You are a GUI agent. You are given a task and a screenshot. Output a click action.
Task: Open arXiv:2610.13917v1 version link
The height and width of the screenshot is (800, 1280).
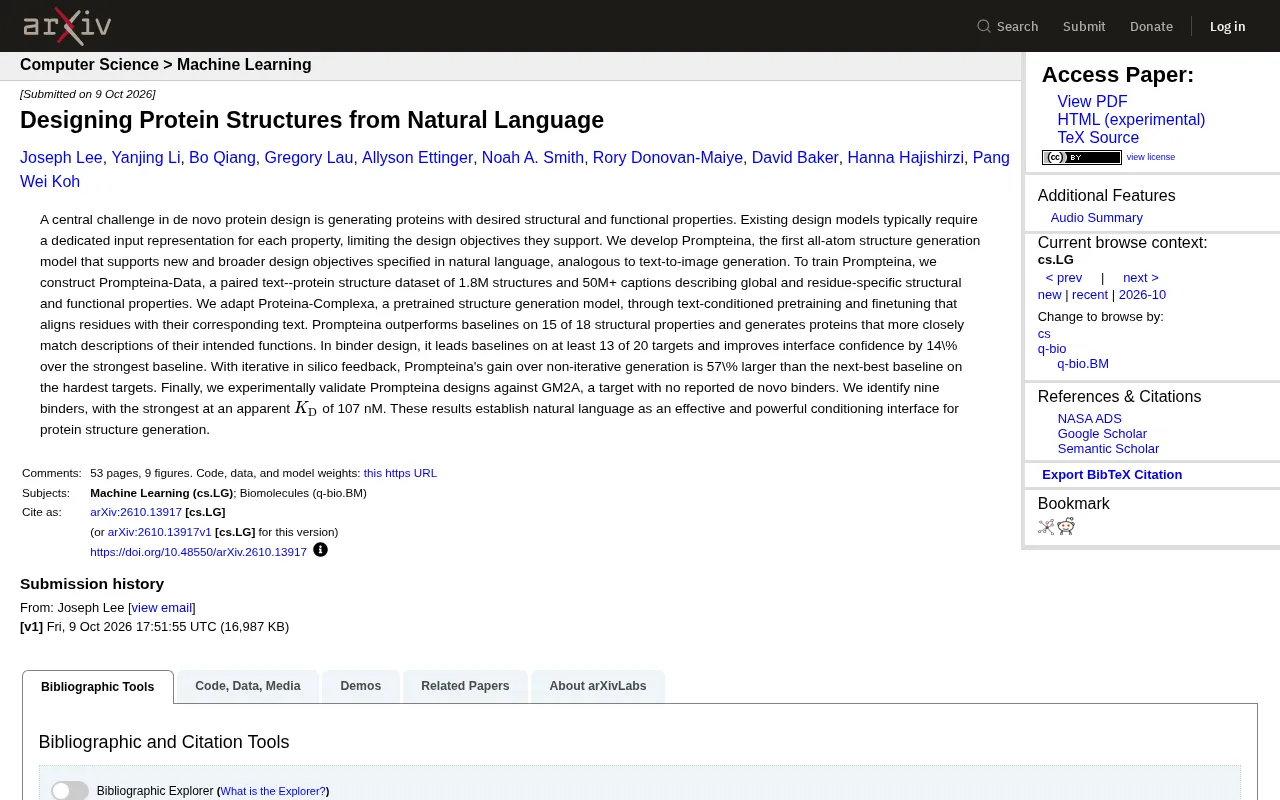coord(160,532)
